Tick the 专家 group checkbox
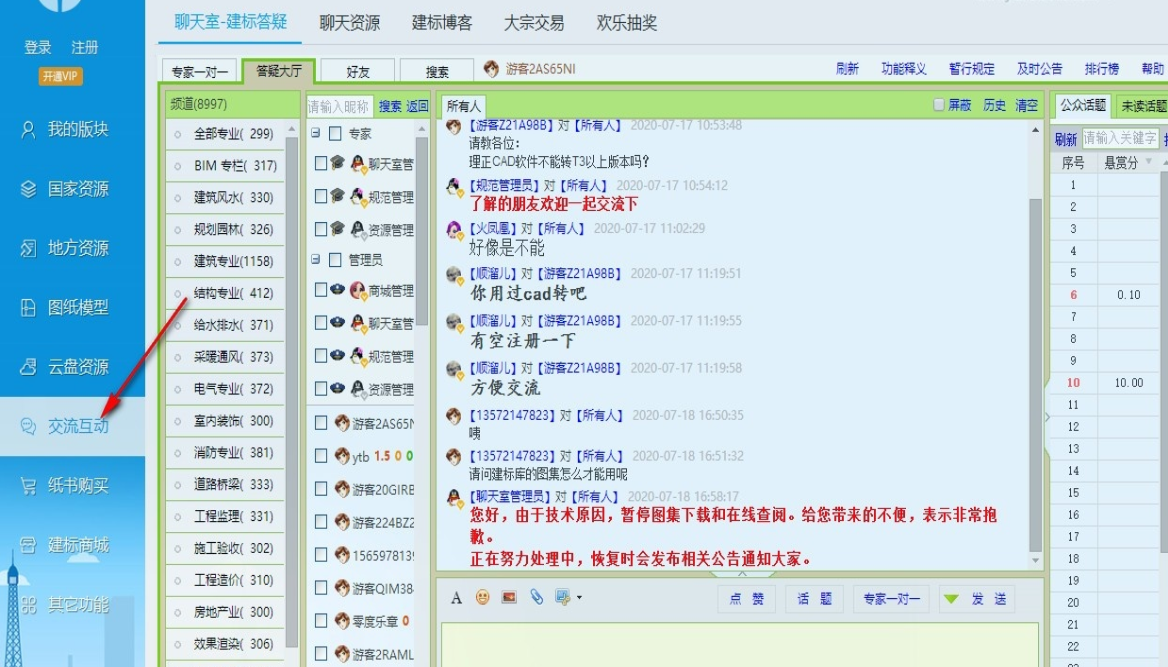The height and width of the screenshot is (667, 1168). tap(335, 133)
